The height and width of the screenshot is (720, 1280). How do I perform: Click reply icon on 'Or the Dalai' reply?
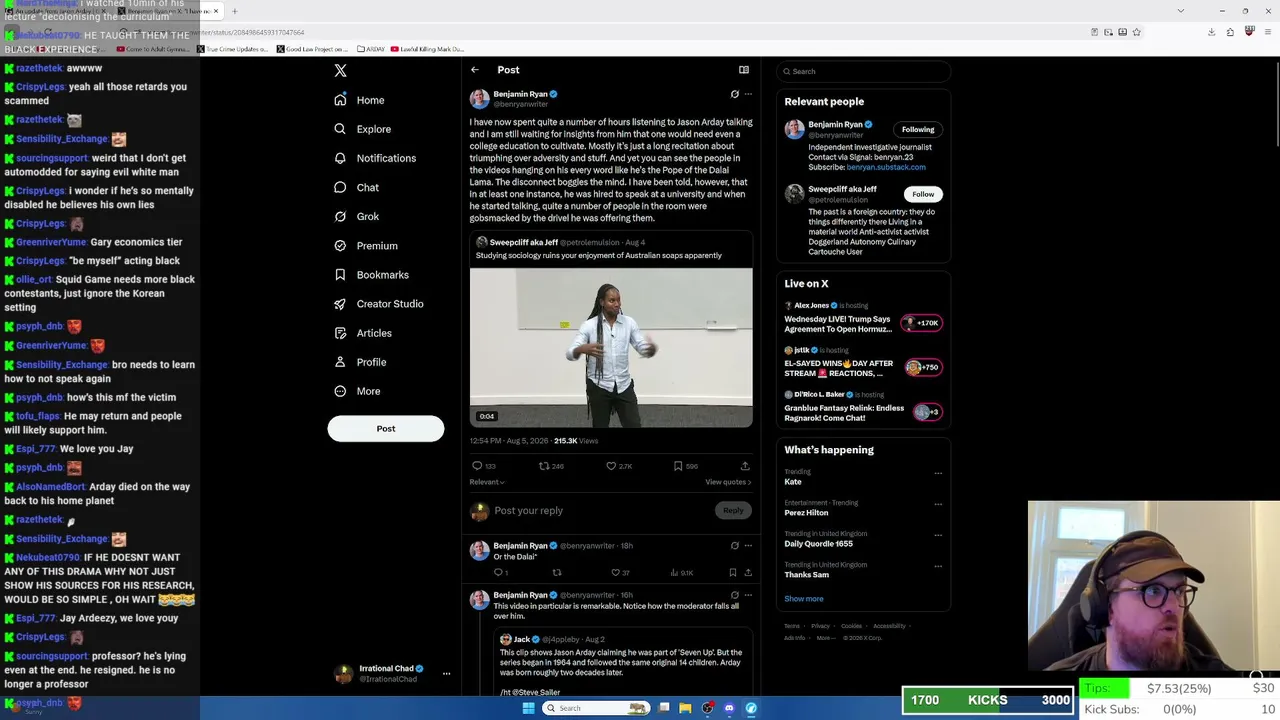point(498,573)
